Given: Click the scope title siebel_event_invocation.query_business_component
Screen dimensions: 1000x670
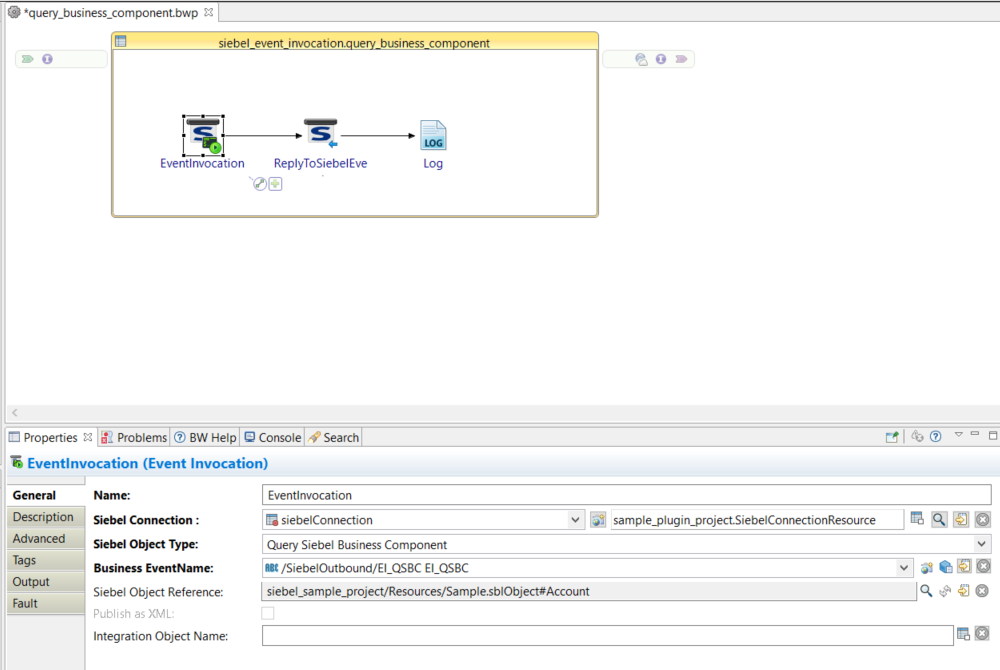Looking at the screenshot, I should coord(354,43).
